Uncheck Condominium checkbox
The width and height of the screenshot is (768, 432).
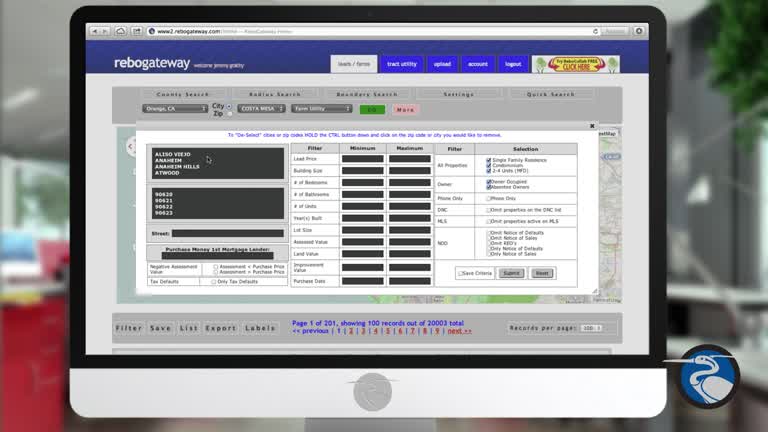point(488,166)
